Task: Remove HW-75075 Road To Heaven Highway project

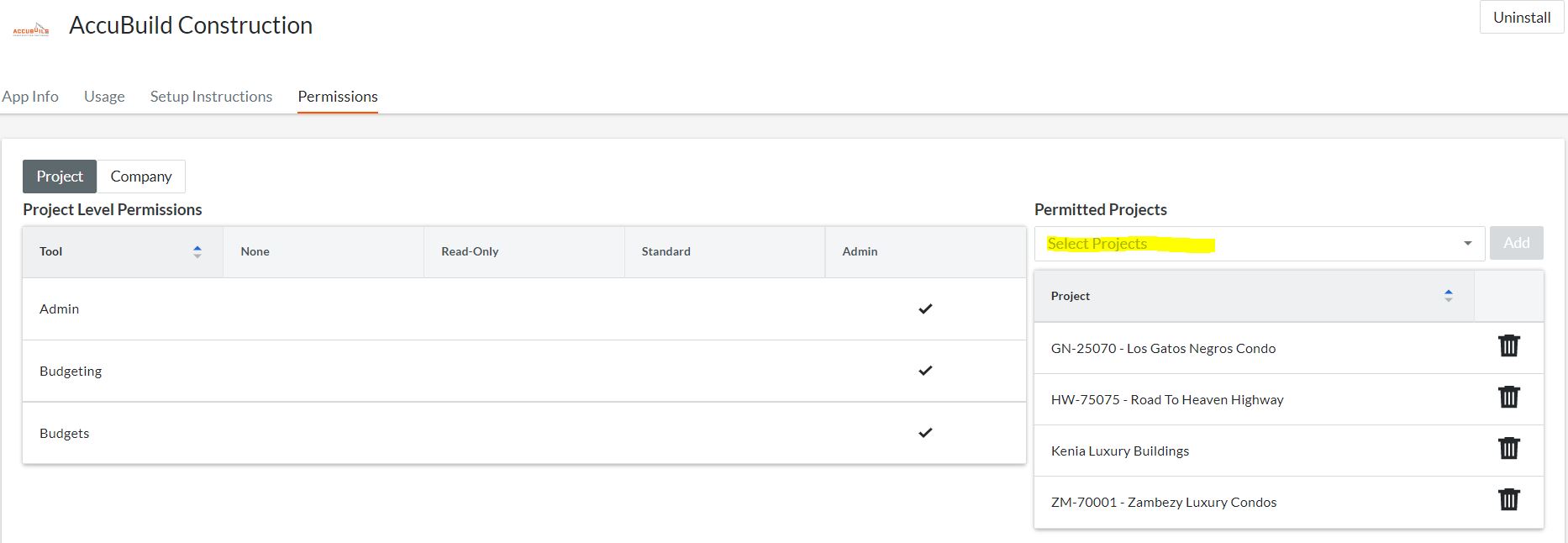Action: tap(1508, 398)
